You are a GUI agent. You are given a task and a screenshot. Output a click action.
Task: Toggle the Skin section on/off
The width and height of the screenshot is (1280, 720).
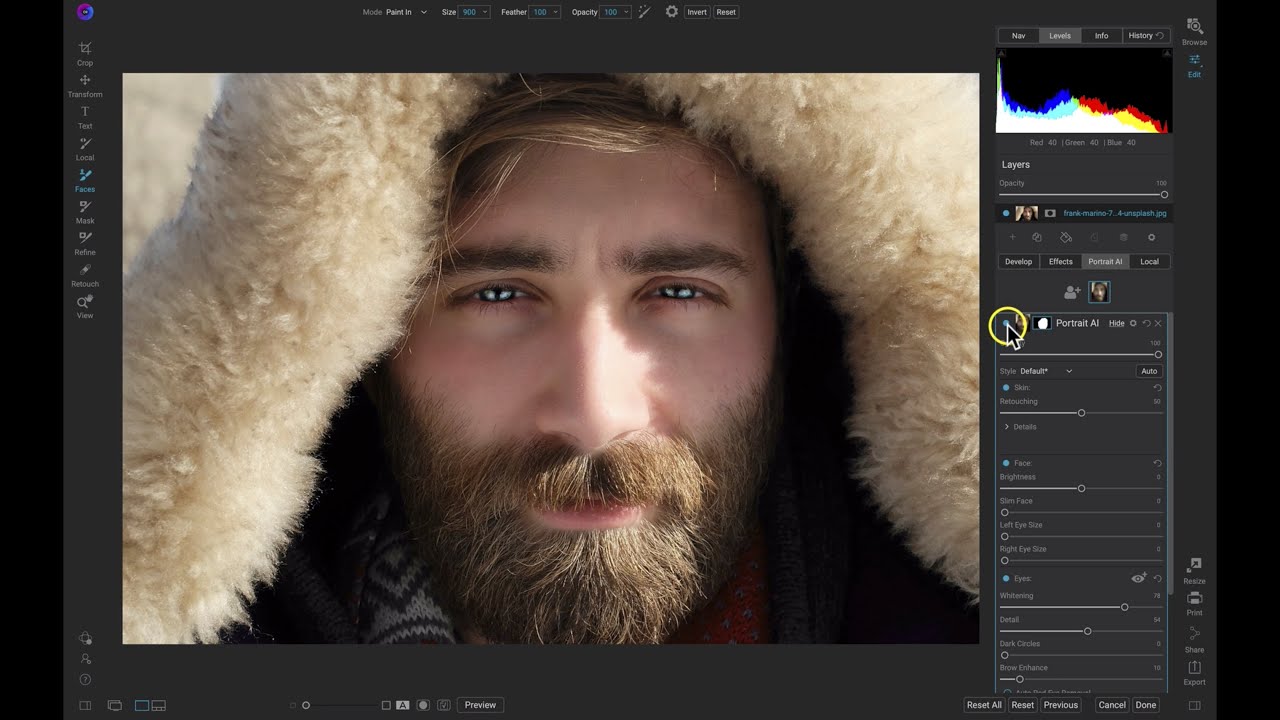pyautogui.click(x=1006, y=387)
